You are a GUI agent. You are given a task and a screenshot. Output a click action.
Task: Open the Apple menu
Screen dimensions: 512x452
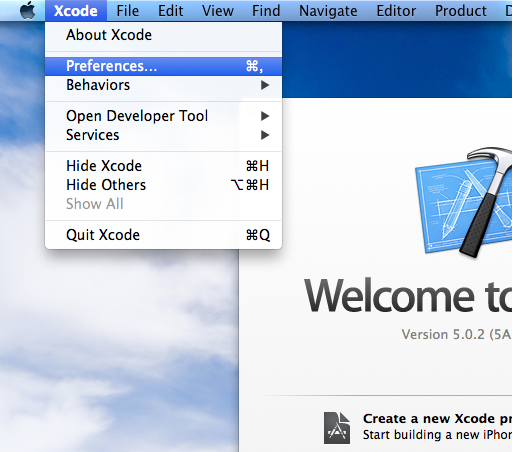point(28,10)
